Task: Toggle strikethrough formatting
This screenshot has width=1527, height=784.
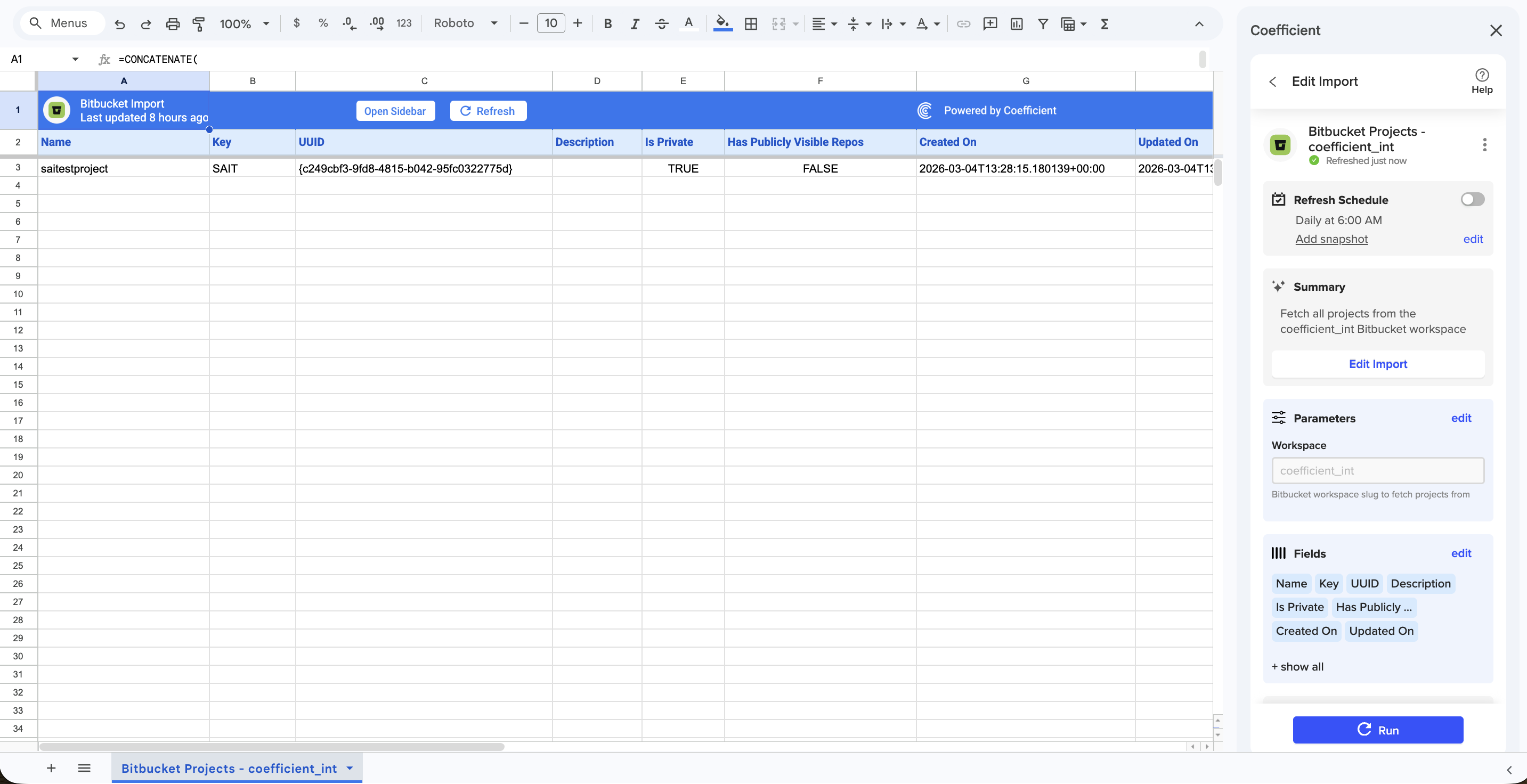Action: tap(662, 24)
